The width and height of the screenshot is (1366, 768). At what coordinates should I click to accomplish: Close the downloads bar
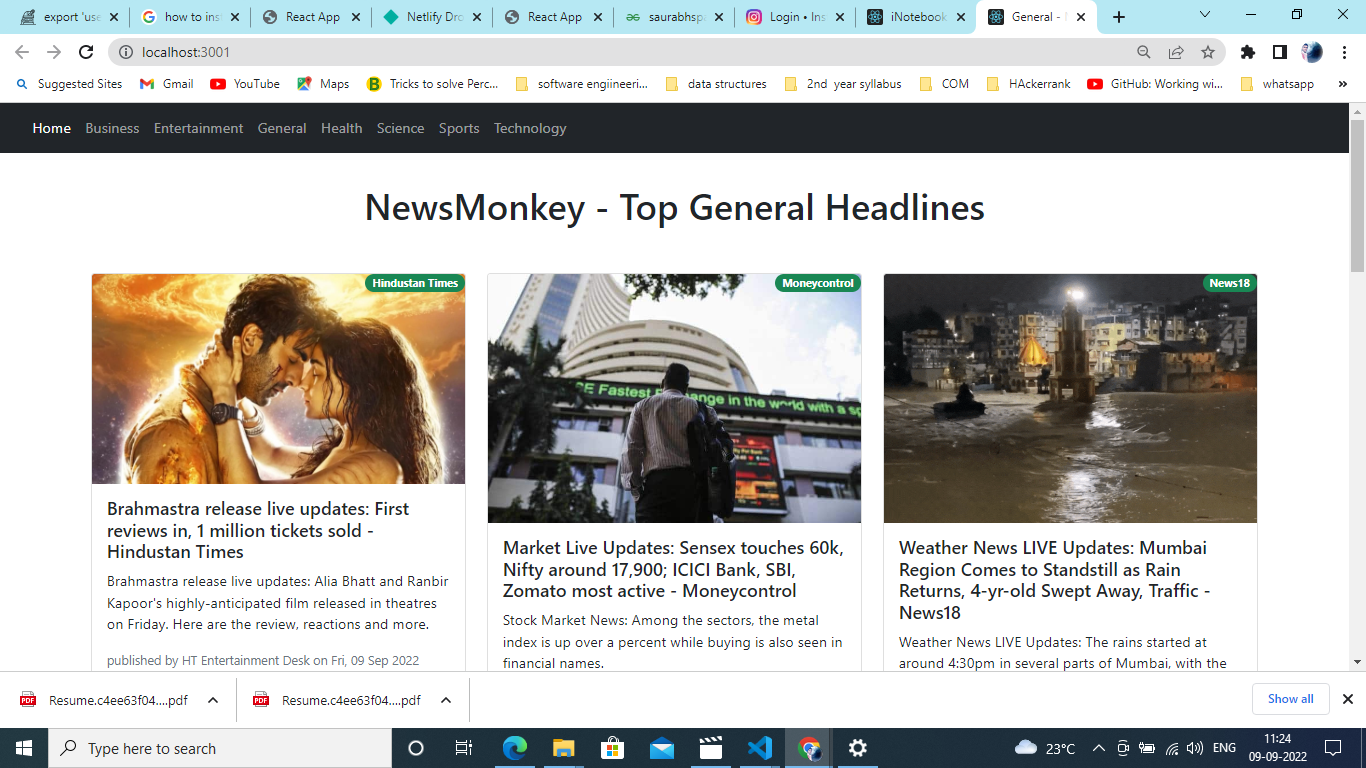[x=1347, y=699]
